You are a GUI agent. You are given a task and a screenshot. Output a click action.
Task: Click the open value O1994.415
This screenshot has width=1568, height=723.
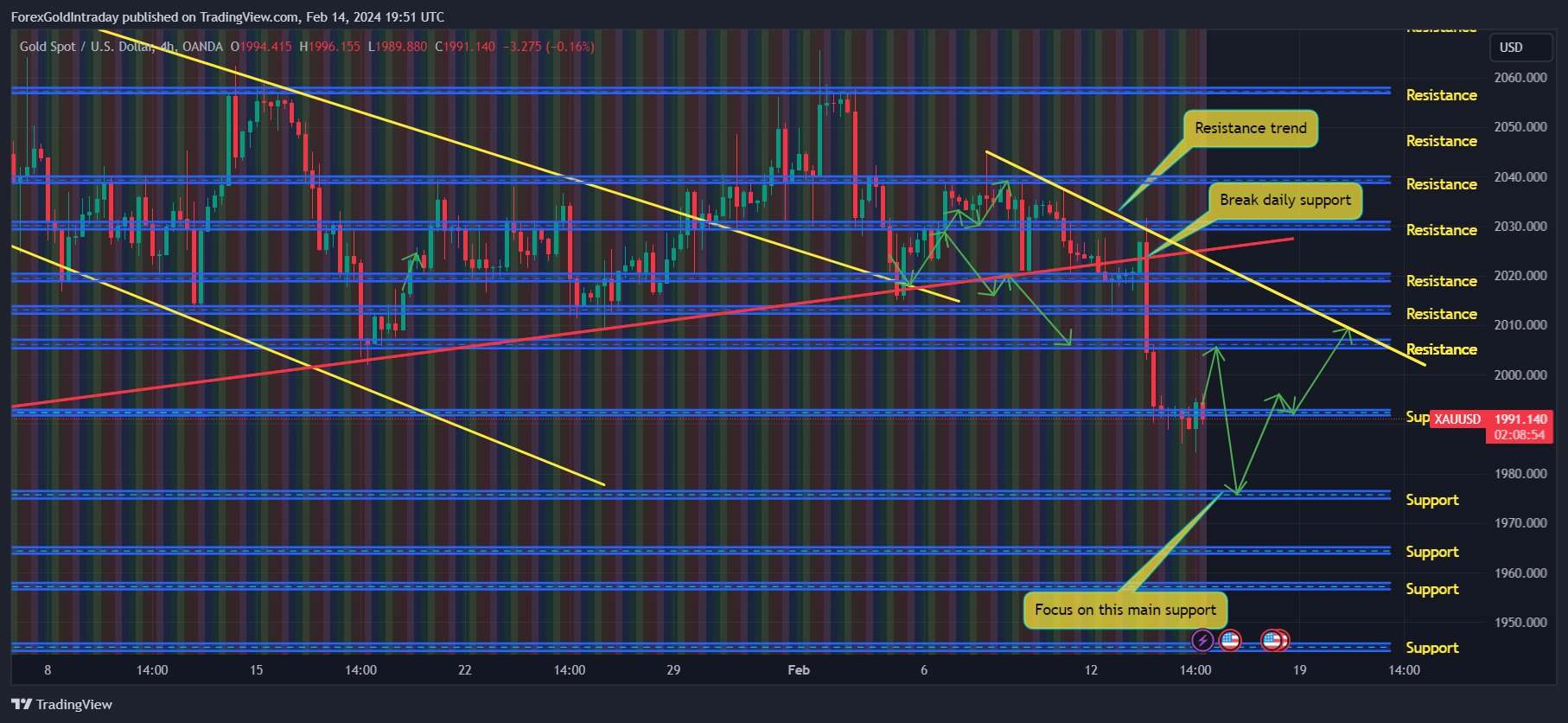coord(261,47)
